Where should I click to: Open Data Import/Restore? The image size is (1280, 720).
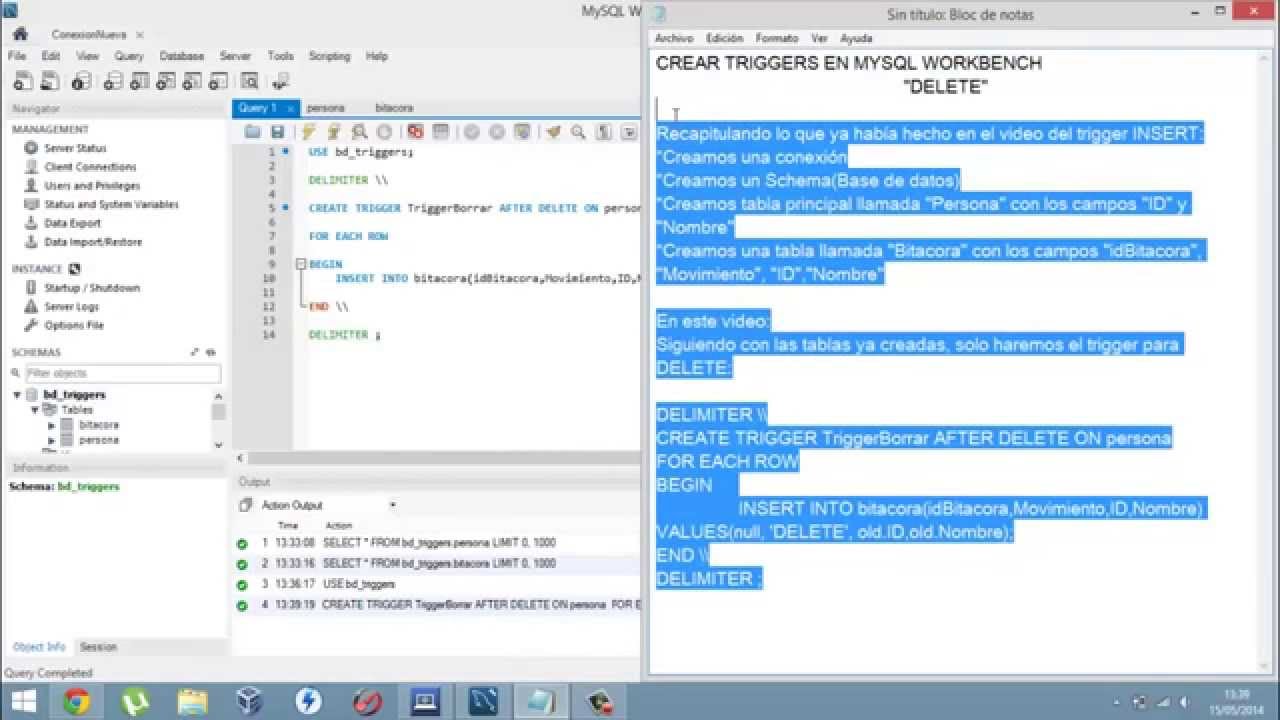93,242
